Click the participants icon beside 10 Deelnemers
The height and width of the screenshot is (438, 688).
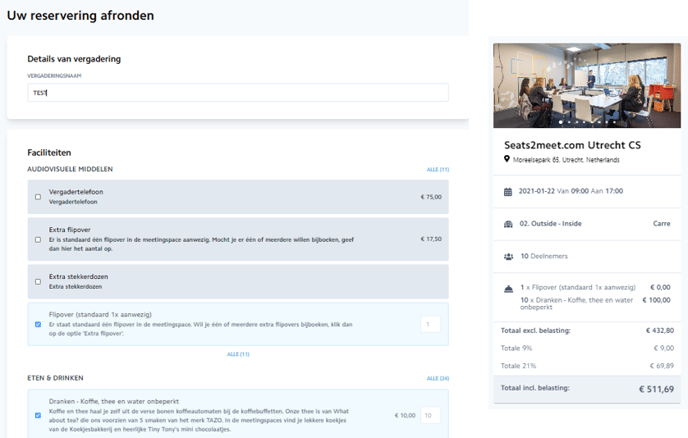pyautogui.click(x=508, y=255)
